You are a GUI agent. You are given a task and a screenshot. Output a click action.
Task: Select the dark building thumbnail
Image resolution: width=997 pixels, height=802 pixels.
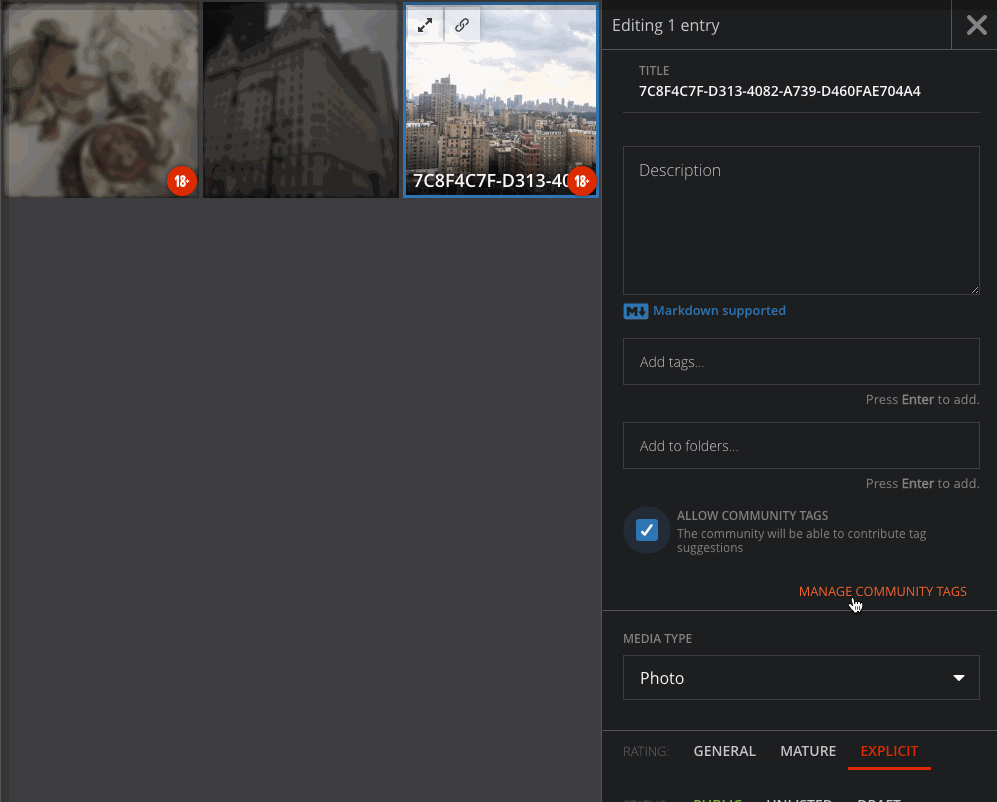(x=300, y=99)
